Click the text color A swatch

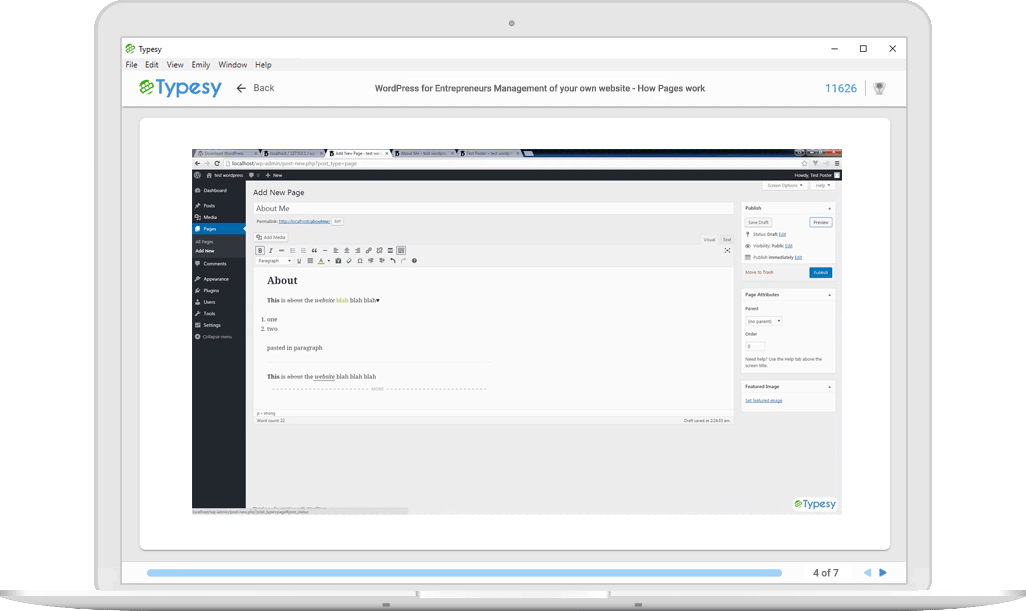tap(321, 261)
